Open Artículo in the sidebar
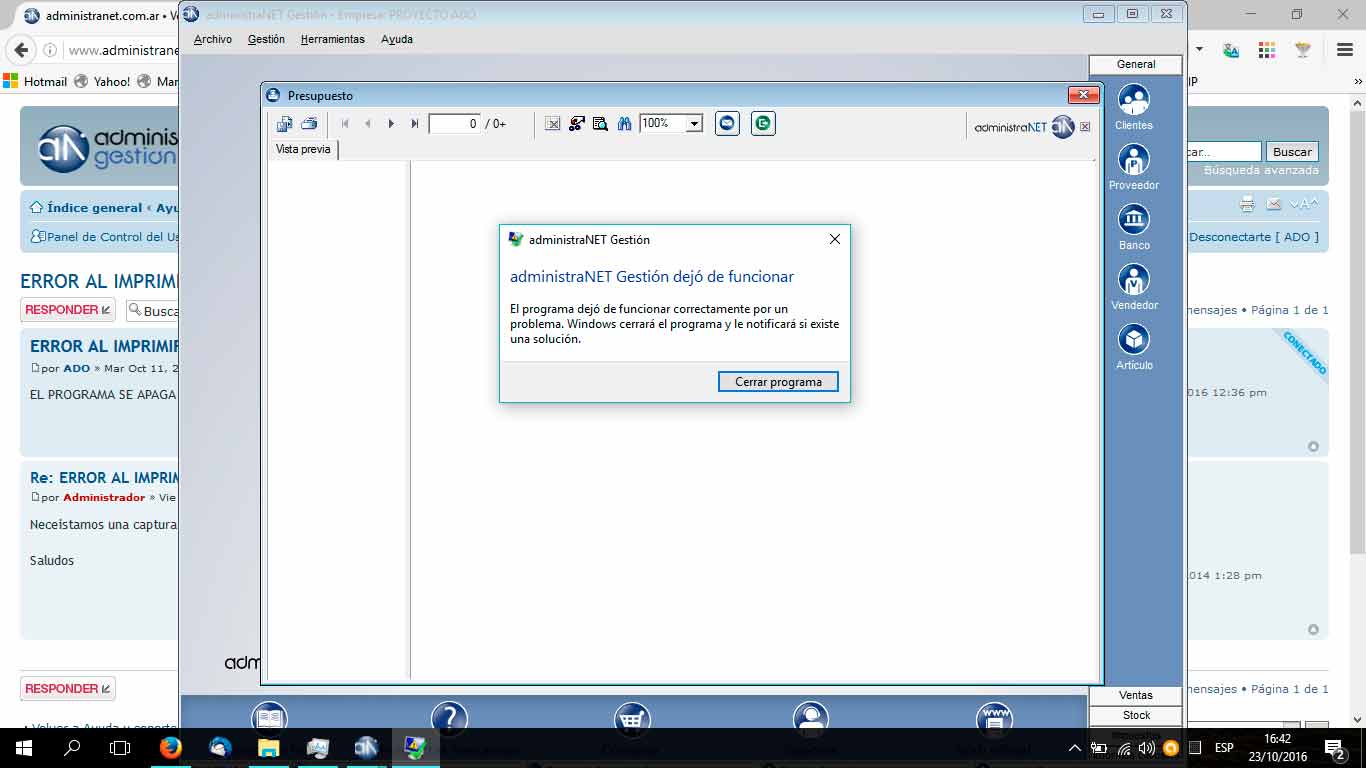 1134,347
